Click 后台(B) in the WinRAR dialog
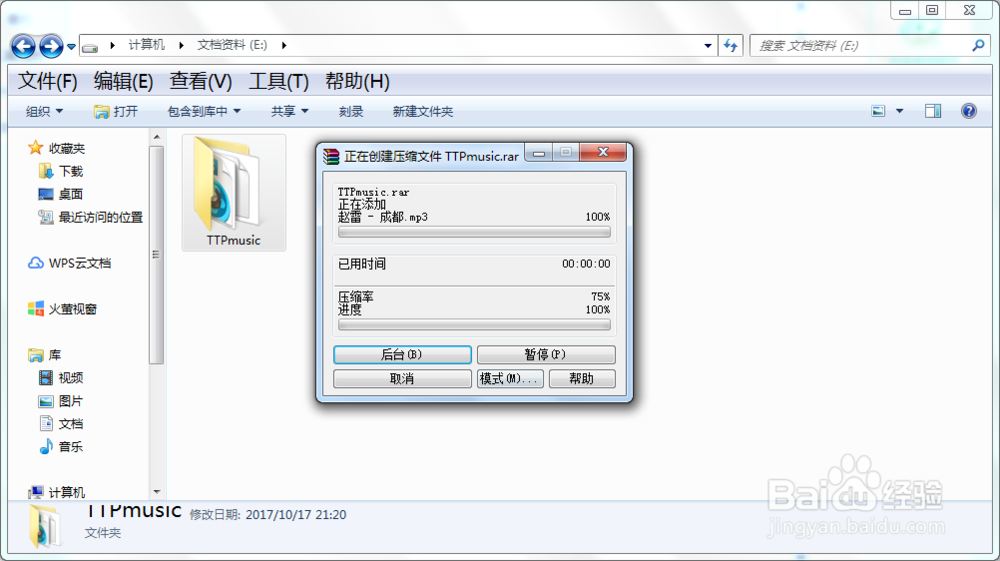 click(x=402, y=354)
